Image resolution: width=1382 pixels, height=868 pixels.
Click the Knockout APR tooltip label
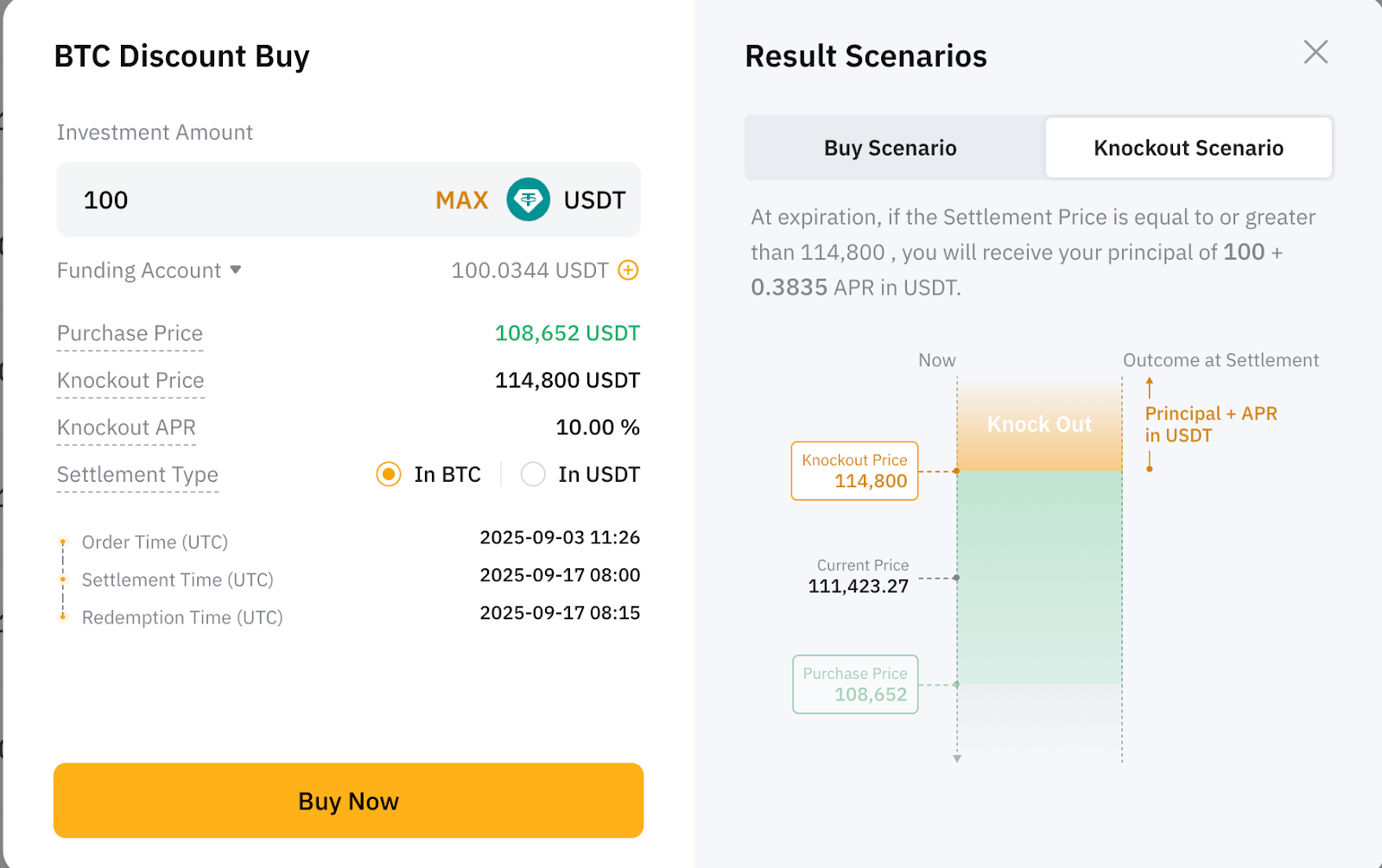[126, 428]
